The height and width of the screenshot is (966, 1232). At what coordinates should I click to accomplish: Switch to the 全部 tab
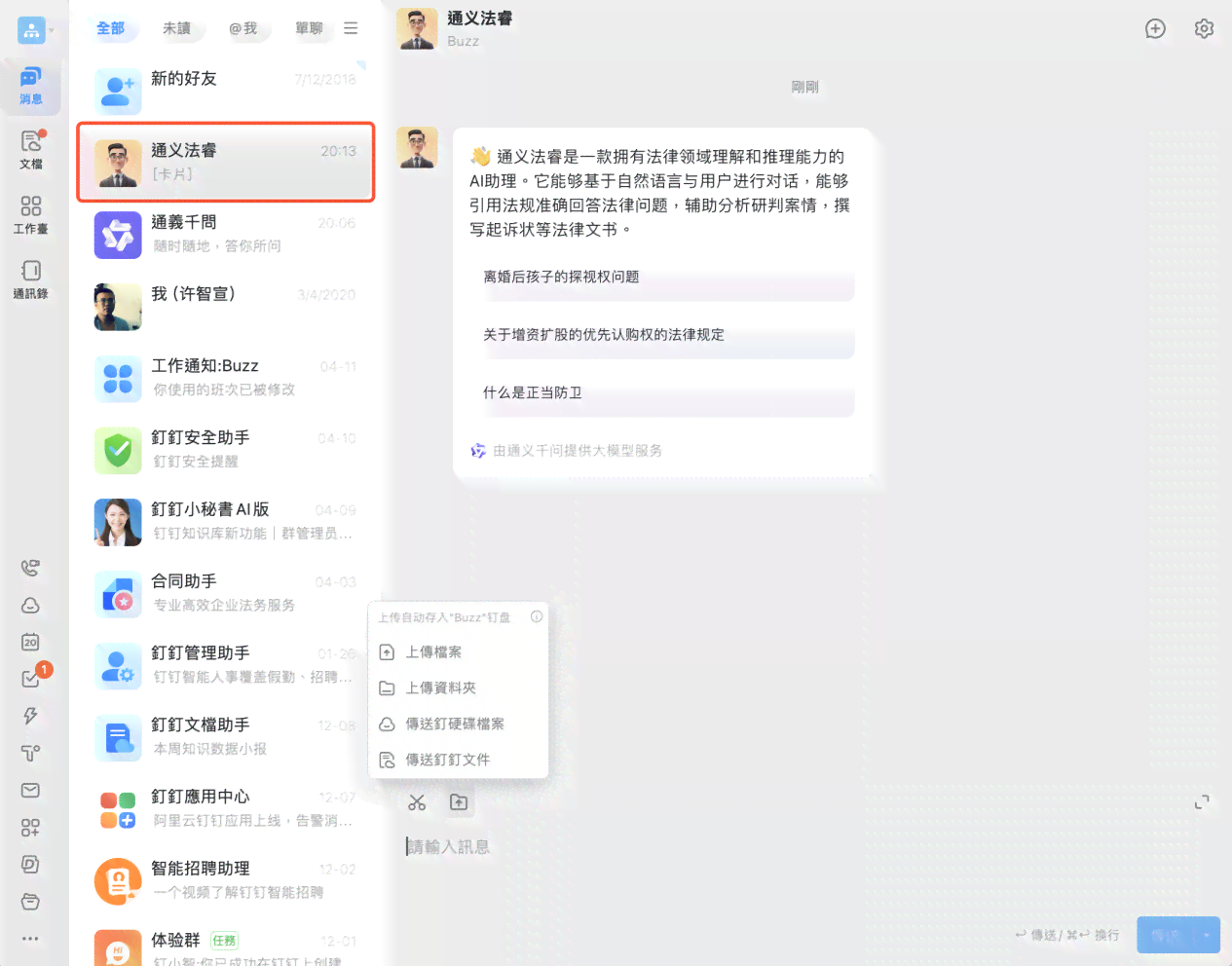(x=111, y=28)
